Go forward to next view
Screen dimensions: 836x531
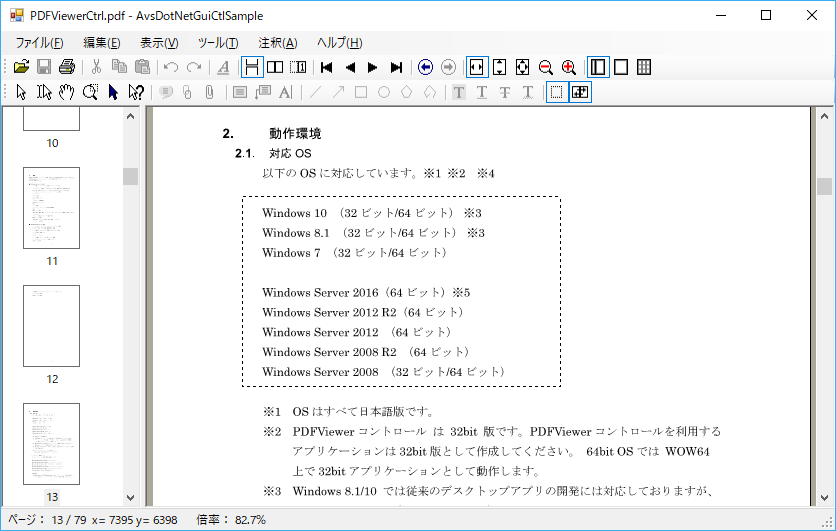point(448,67)
